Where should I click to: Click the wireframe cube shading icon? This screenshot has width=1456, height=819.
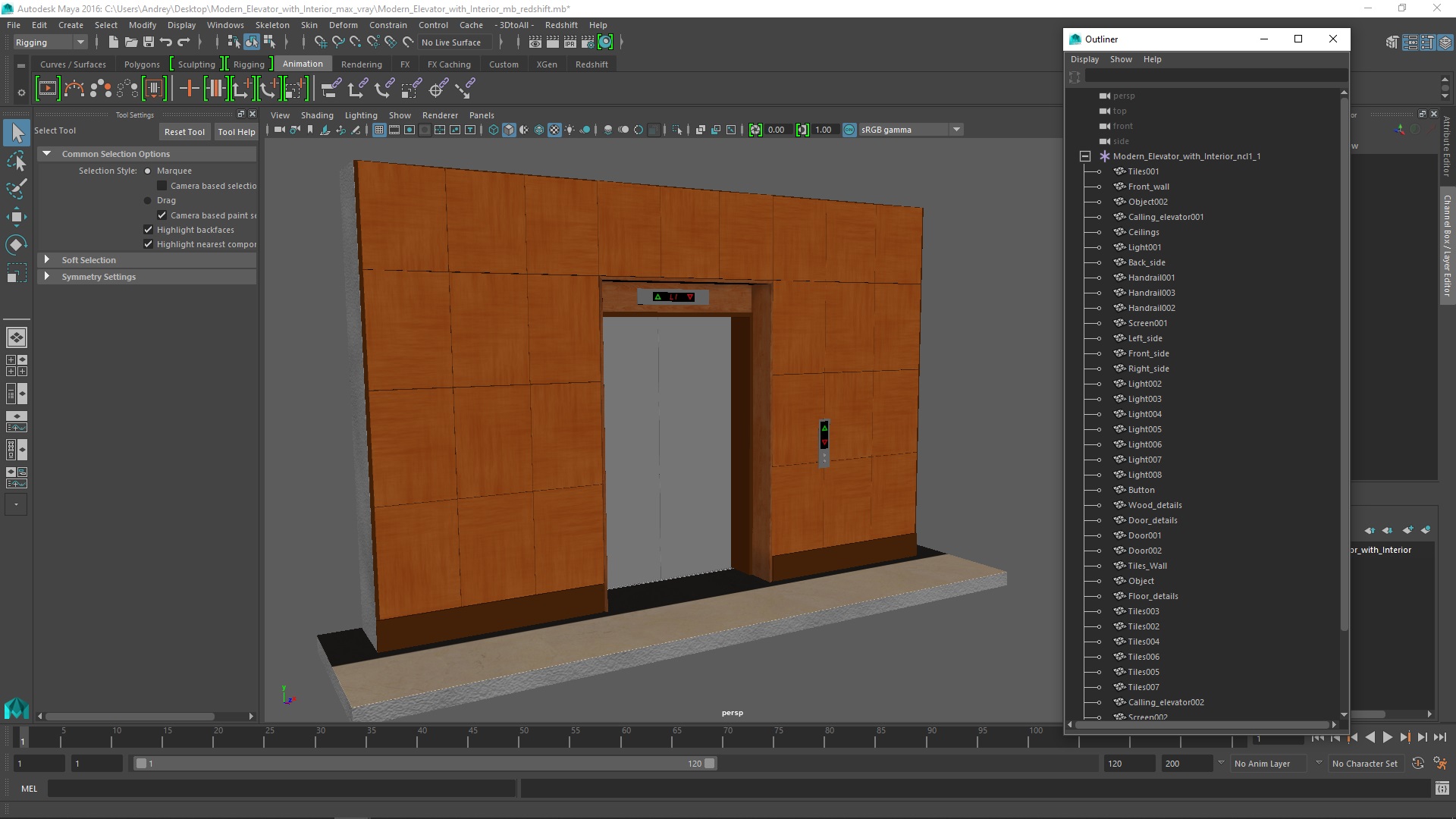(x=494, y=130)
